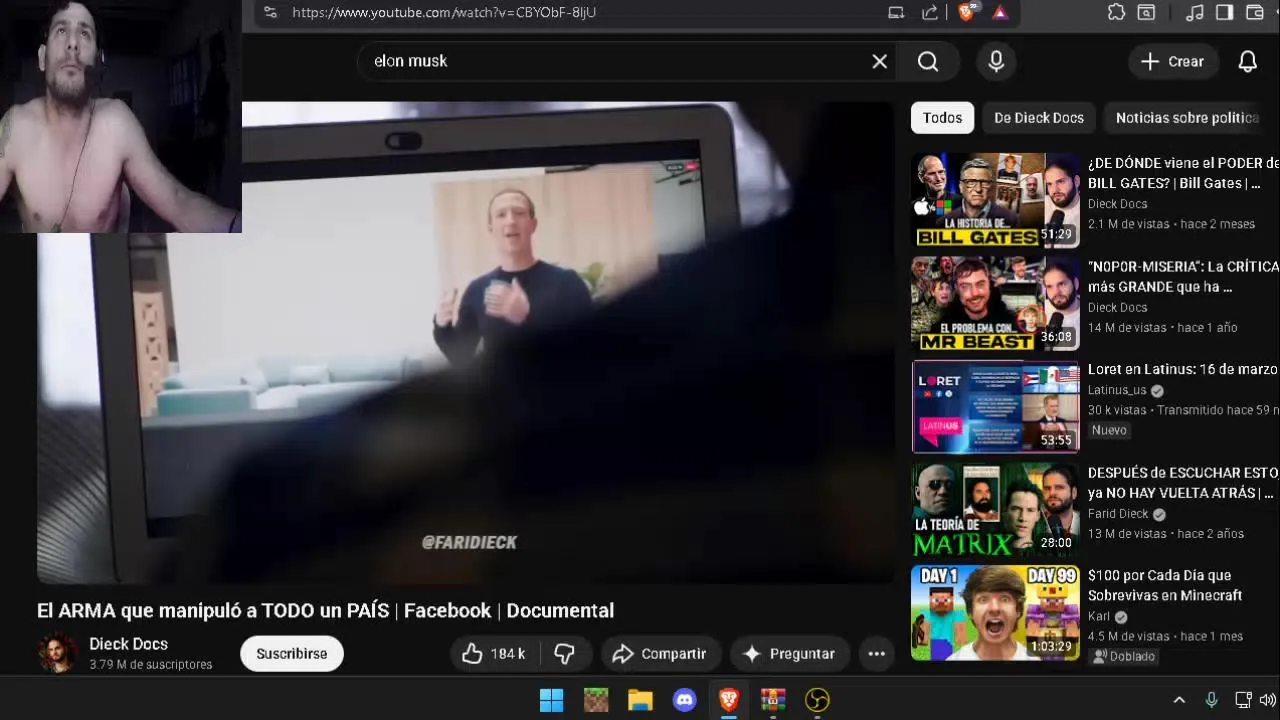This screenshot has height=720, width=1280.
Task: Select the YouTube URL in the address bar
Action: (x=444, y=12)
